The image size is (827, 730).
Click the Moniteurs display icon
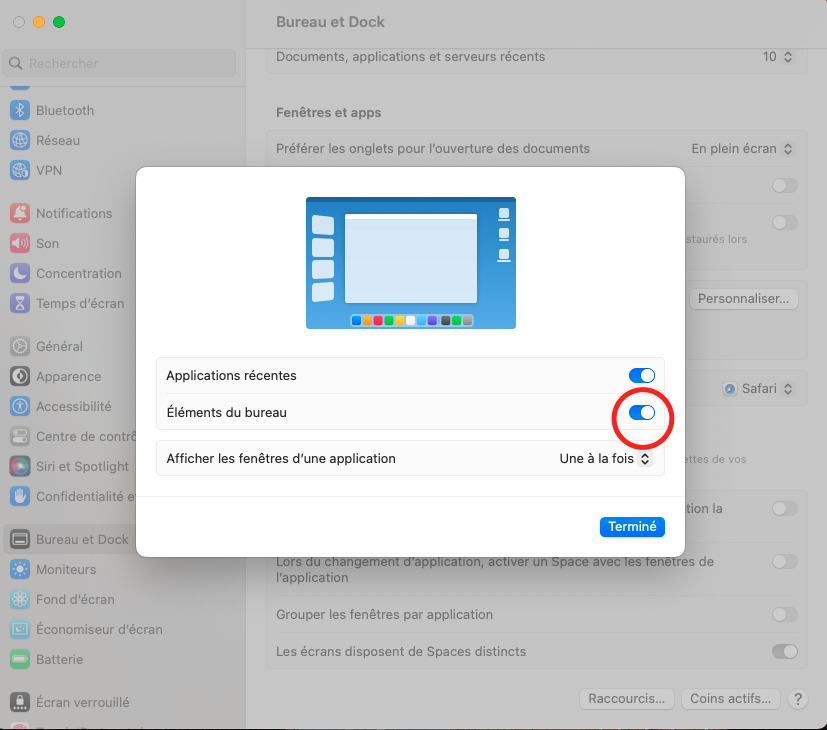point(20,569)
